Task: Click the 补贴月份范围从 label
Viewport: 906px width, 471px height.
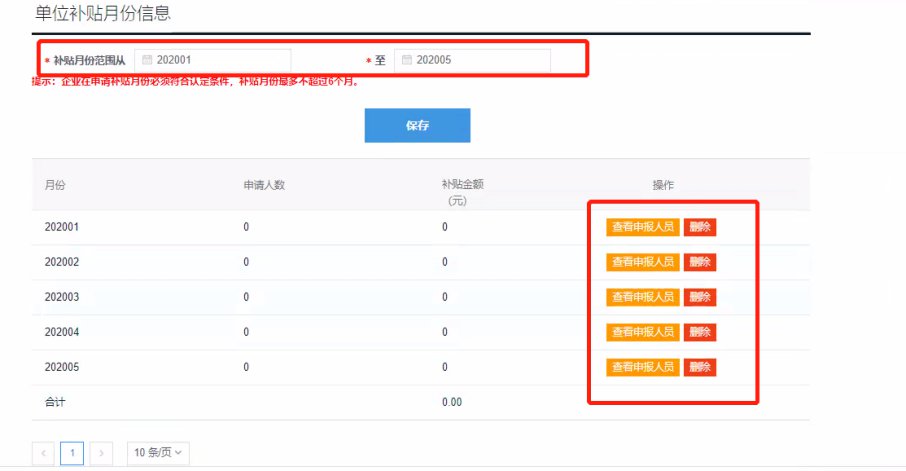Action: click(x=89, y=61)
